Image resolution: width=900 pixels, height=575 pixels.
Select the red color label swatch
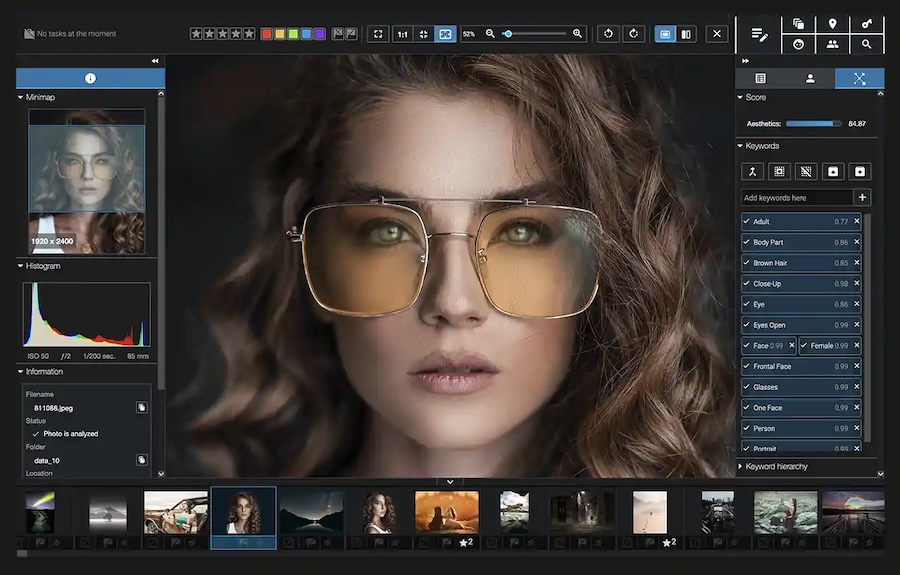pos(267,34)
